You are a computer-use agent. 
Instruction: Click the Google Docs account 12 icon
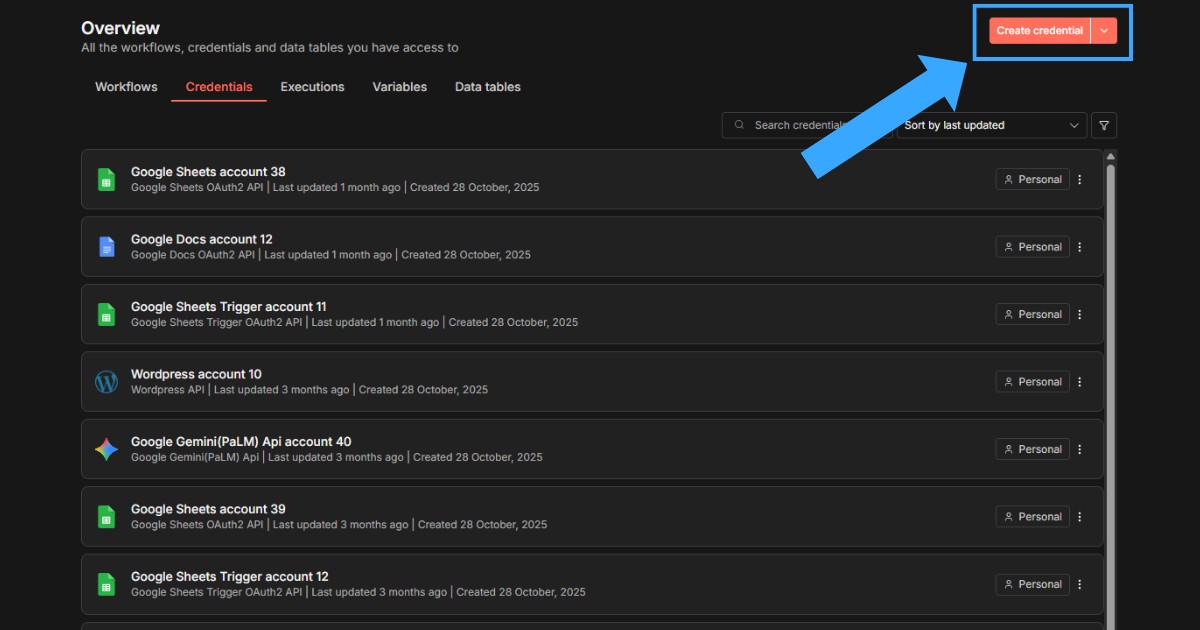point(106,247)
